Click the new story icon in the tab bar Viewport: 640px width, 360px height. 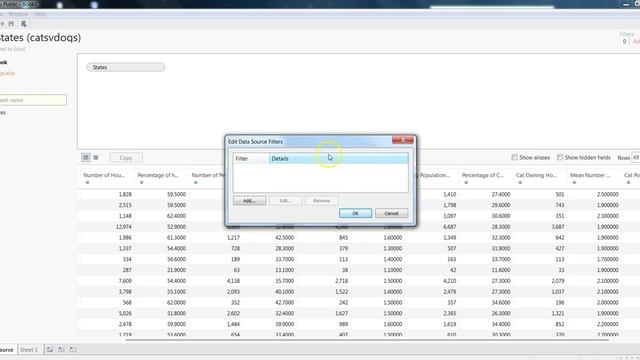click(x=73, y=350)
